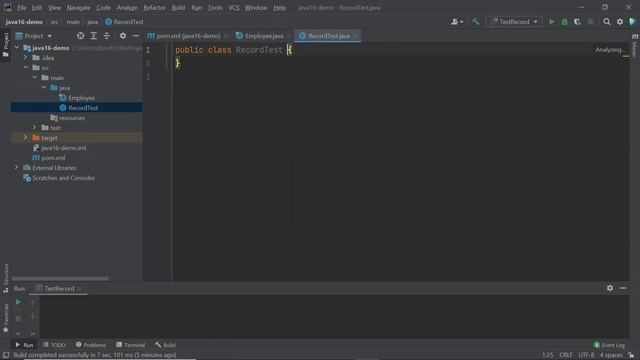Open the Build tool window
Image resolution: width=640 pixels, height=360 pixels.
[x=165, y=345]
